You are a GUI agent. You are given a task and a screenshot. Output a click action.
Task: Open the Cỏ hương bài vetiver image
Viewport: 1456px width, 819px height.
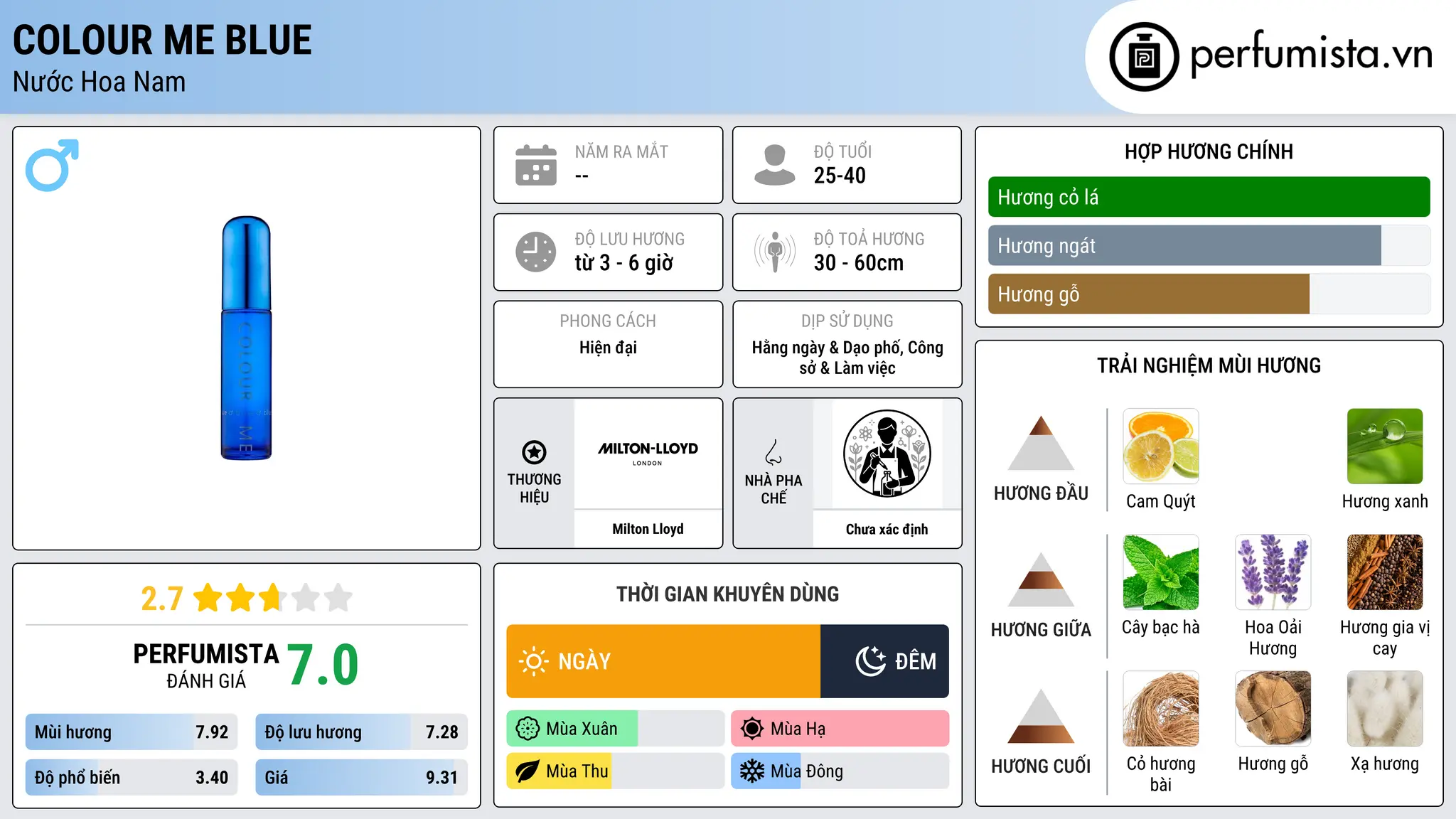pyautogui.click(x=1161, y=709)
